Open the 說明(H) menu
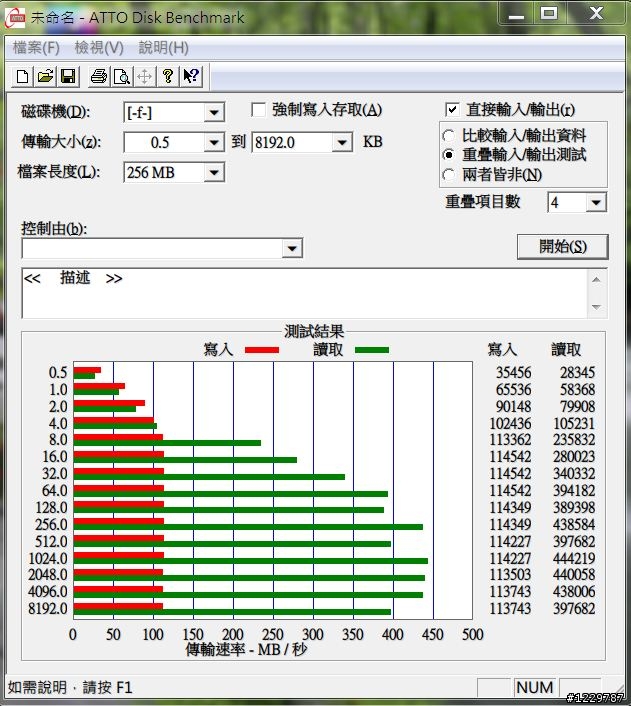631x706 pixels. click(163, 47)
